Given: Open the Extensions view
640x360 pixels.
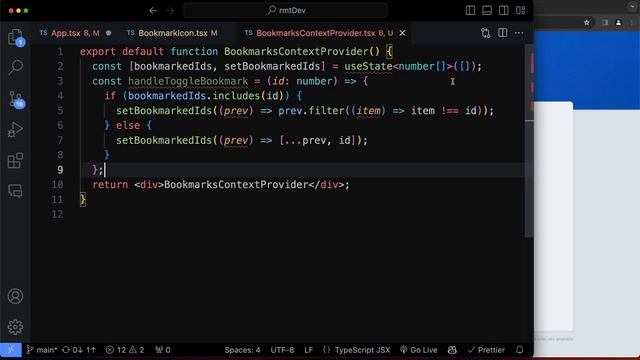Looking at the screenshot, I should [x=16, y=160].
